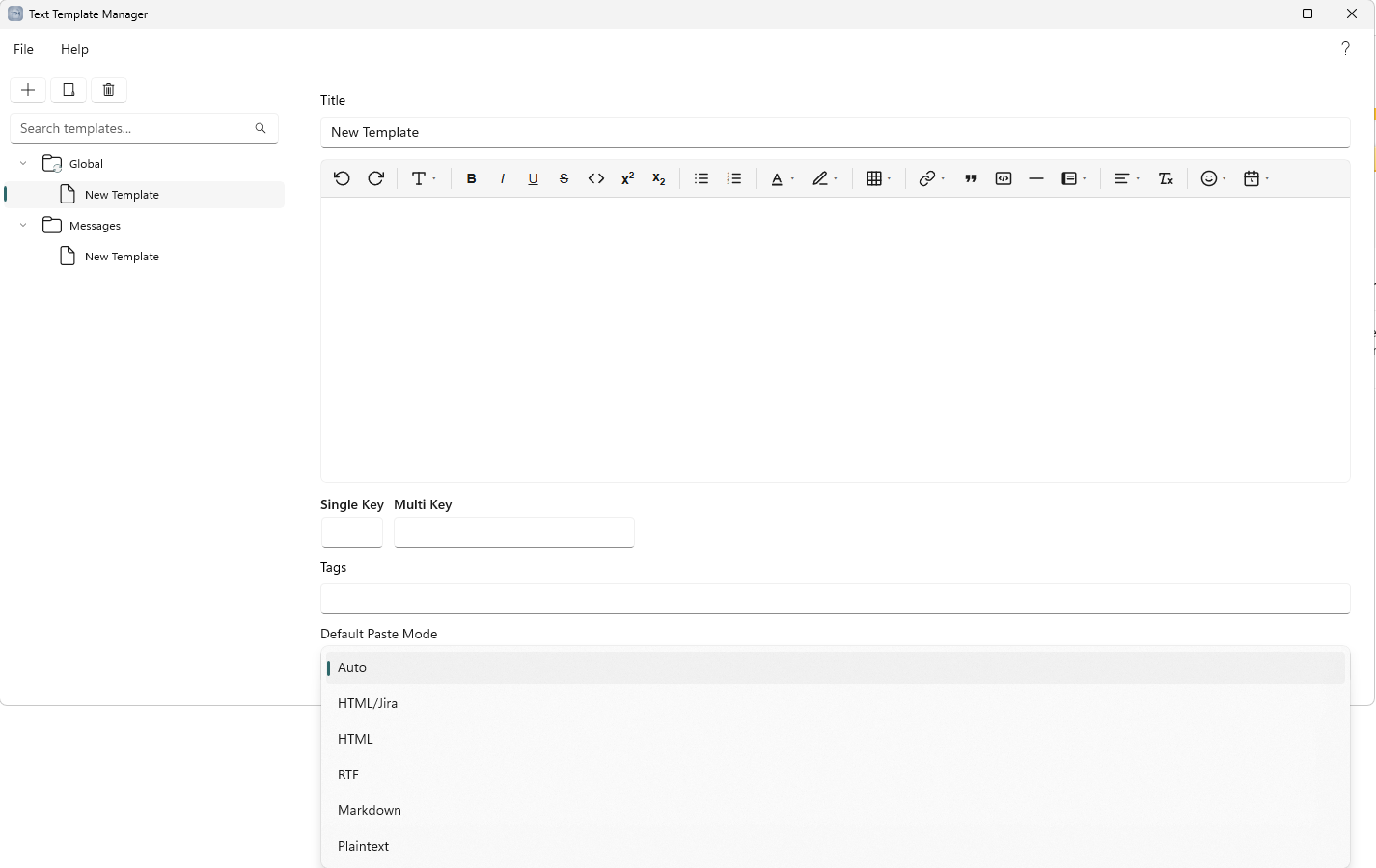Insert a bulleted list

[702, 178]
